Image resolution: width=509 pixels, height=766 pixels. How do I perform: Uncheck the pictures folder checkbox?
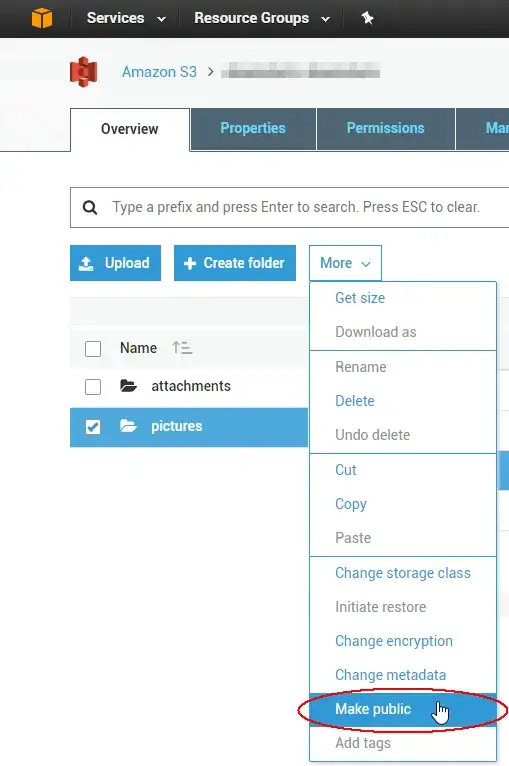(93, 427)
